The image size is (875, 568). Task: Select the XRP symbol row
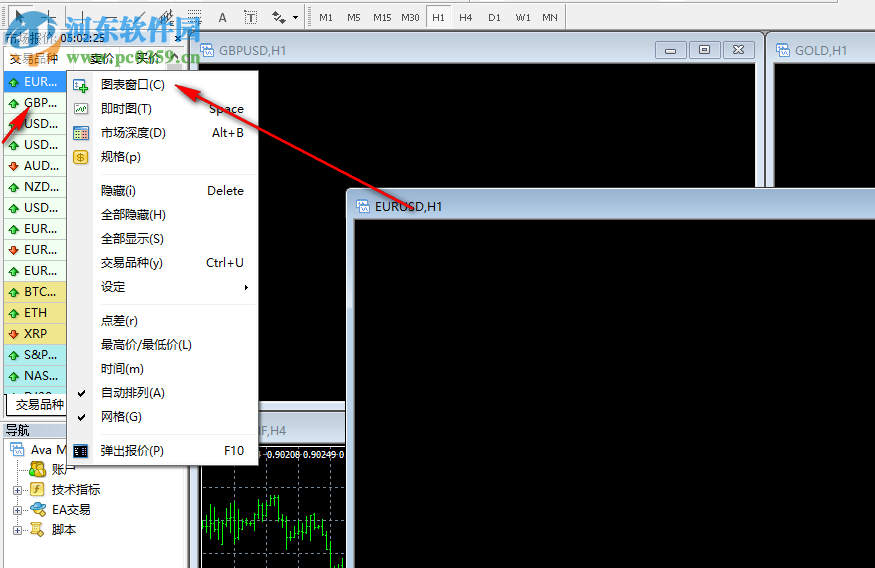pyautogui.click(x=35, y=334)
